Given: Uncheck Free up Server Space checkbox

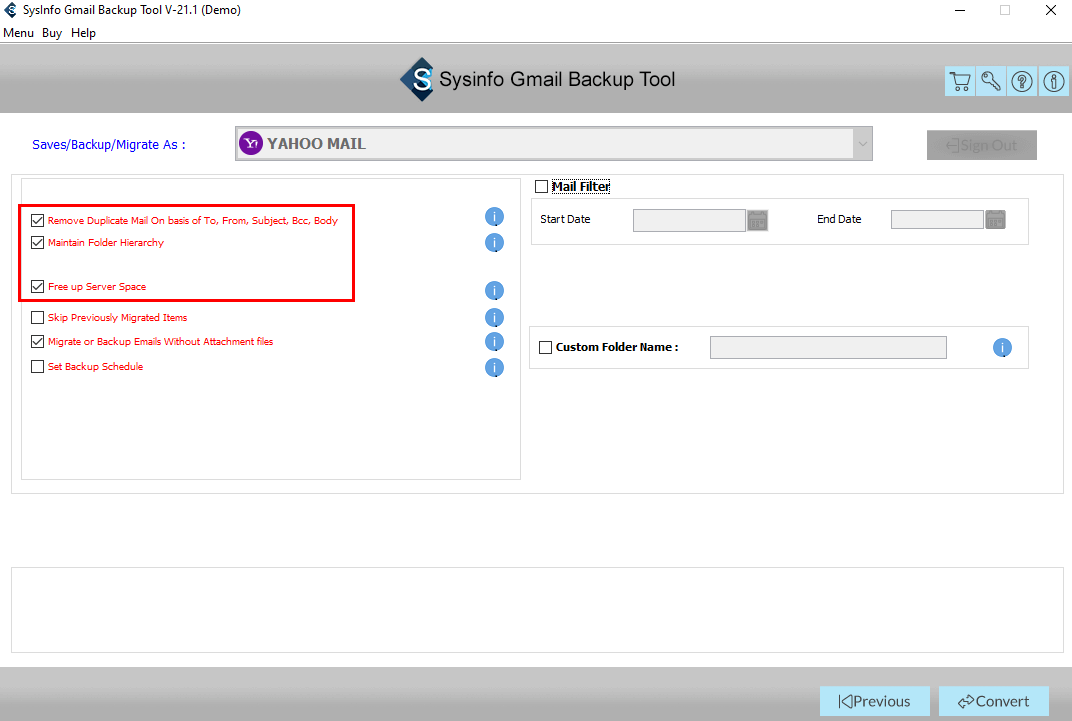Looking at the screenshot, I should tap(38, 286).
